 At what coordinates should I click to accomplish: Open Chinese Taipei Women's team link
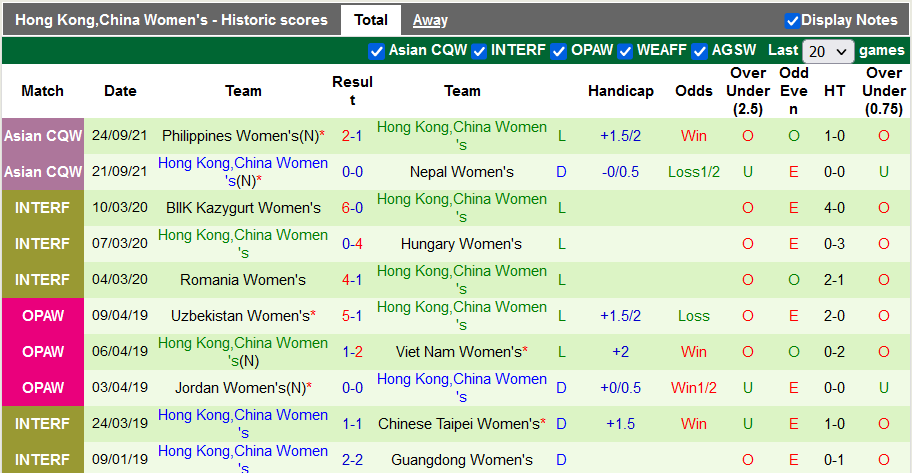click(458, 424)
